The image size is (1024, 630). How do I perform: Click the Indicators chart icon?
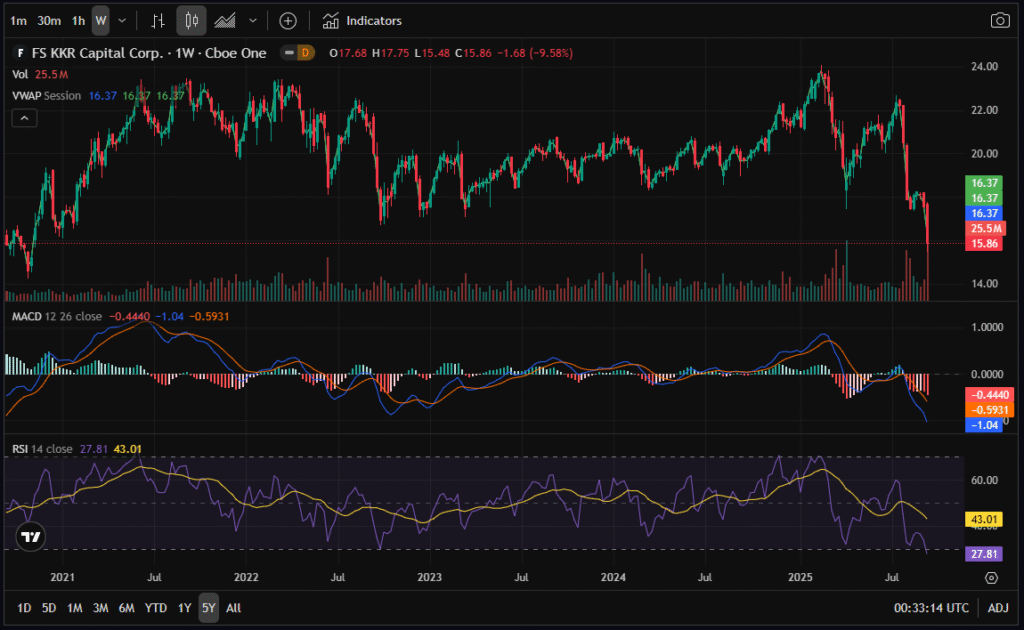click(x=331, y=20)
